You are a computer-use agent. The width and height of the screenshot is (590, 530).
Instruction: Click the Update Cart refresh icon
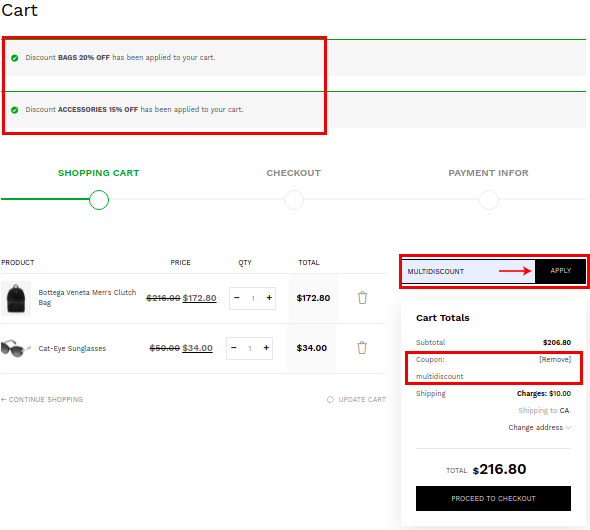(330, 399)
